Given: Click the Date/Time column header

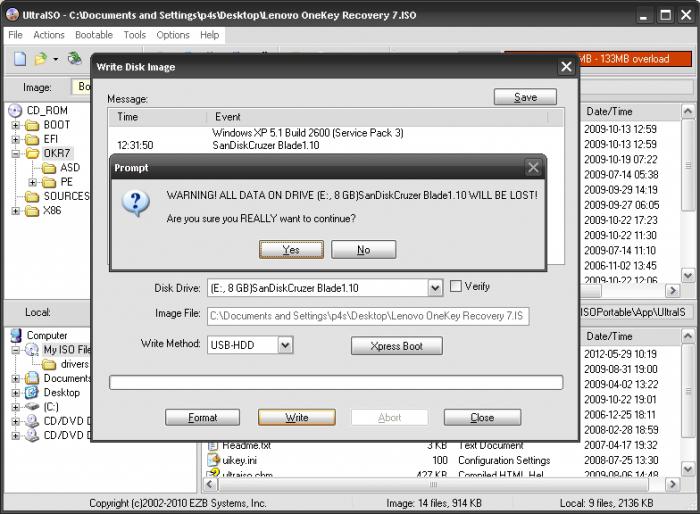Looking at the screenshot, I should (x=630, y=112).
